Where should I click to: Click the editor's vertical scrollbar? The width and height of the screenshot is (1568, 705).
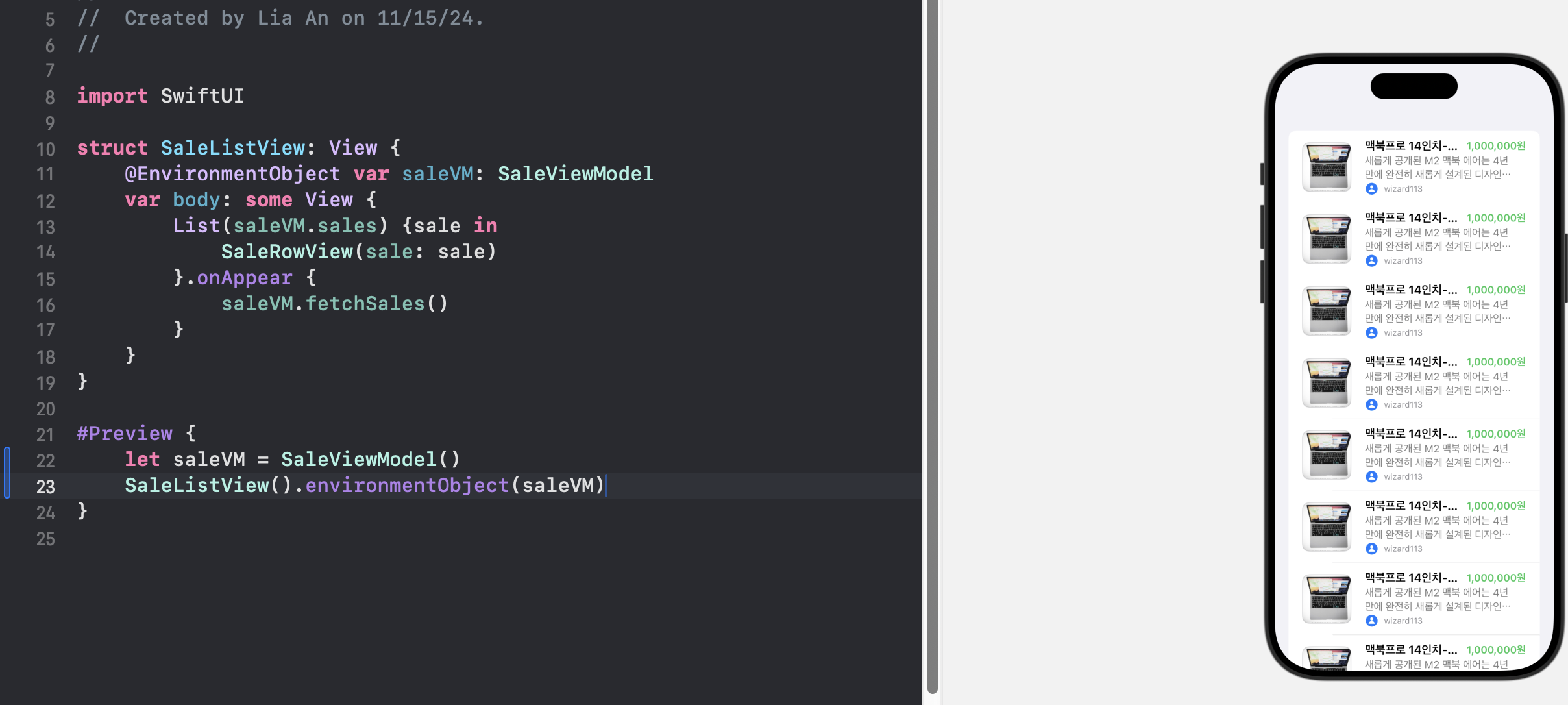[x=933, y=351]
